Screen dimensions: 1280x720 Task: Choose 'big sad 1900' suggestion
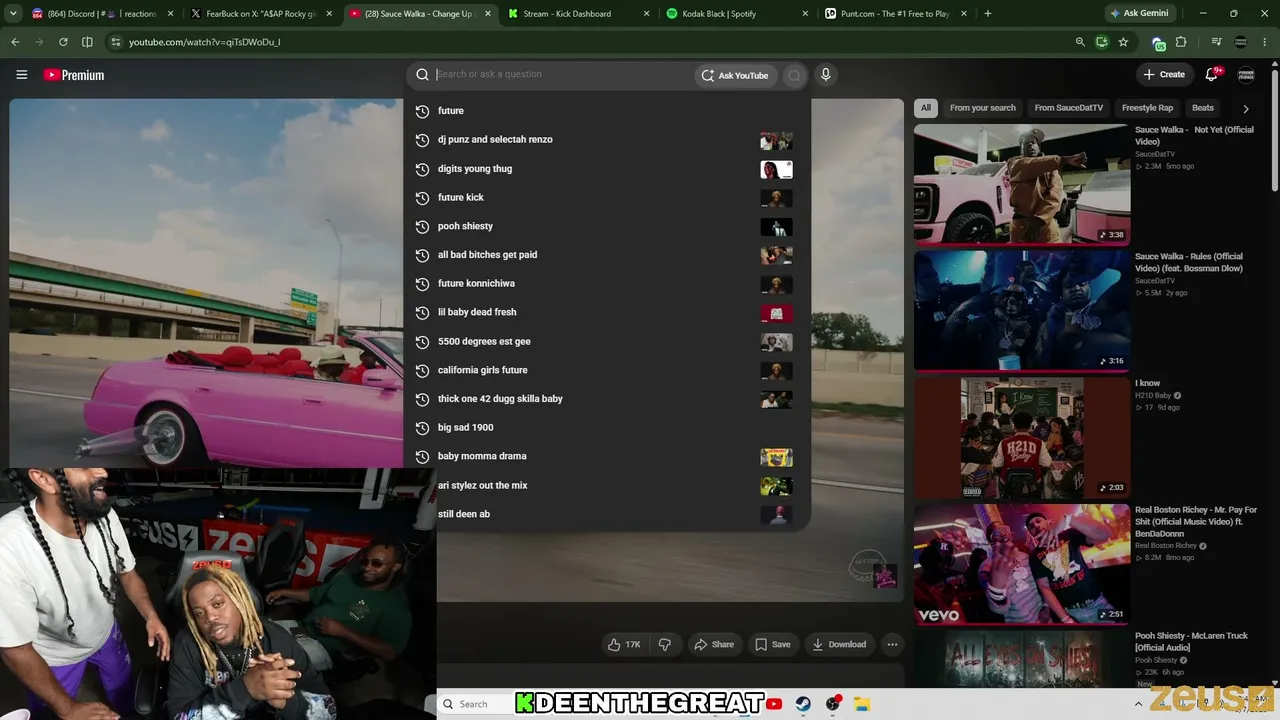[607, 428]
